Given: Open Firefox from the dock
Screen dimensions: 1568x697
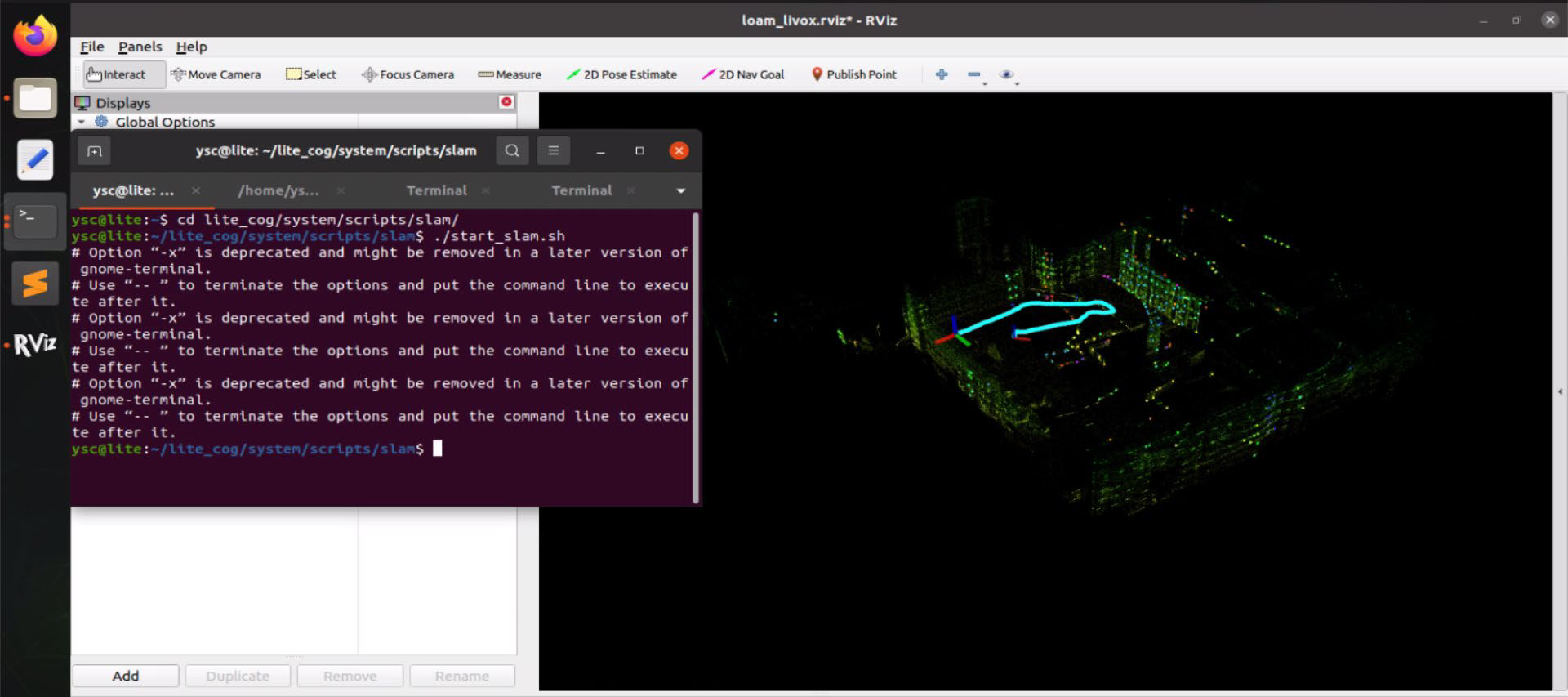Looking at the screenshot, I should click(35, 35).
